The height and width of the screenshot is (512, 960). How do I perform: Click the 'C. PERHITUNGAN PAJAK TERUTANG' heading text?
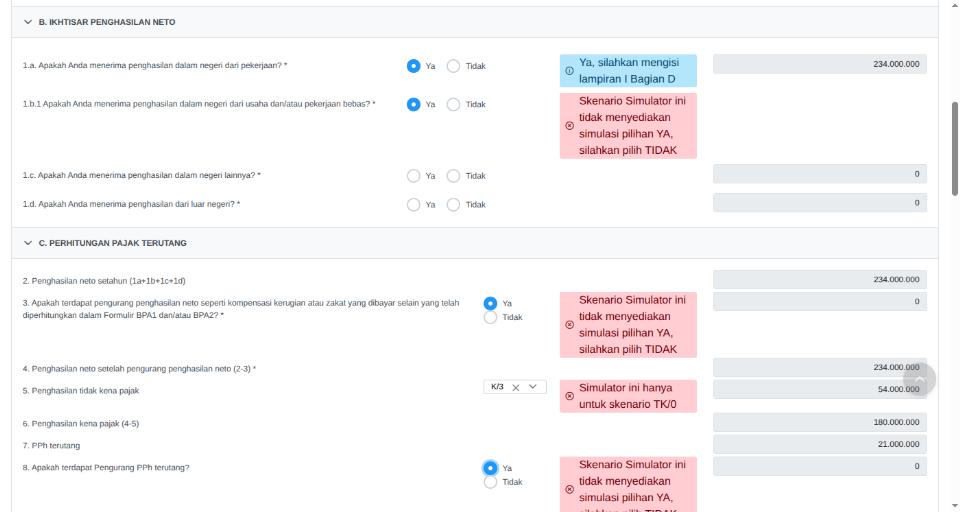113,243
